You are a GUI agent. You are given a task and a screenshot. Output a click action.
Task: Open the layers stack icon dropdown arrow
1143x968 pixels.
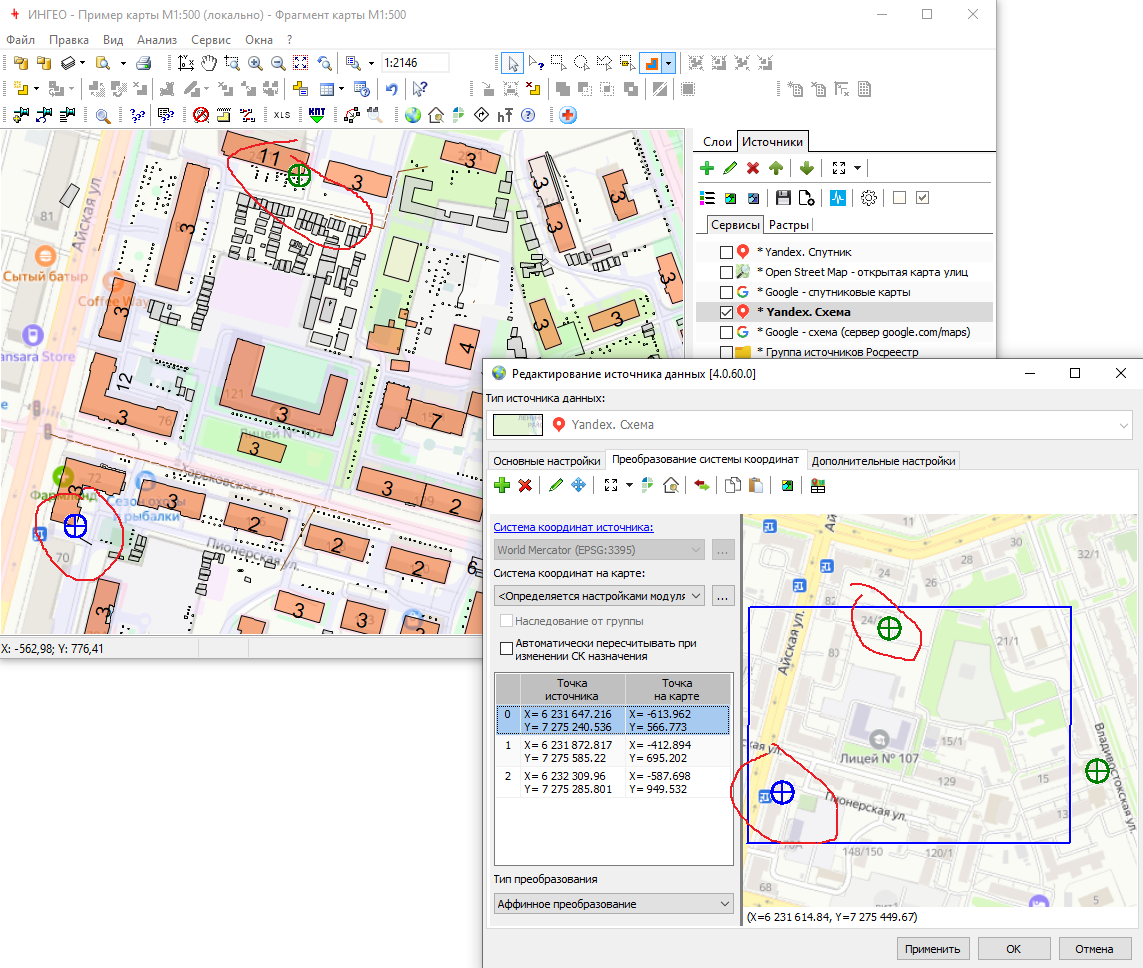(82, 63)
